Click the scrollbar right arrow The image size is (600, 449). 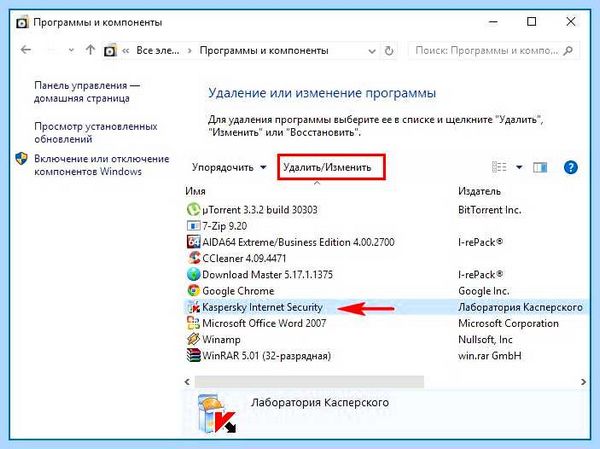coord(583,382)
